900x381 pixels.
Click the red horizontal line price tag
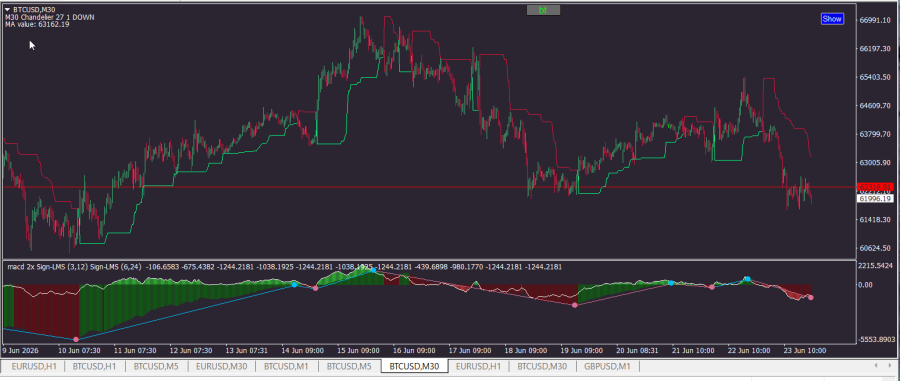[x=875, y=187]
